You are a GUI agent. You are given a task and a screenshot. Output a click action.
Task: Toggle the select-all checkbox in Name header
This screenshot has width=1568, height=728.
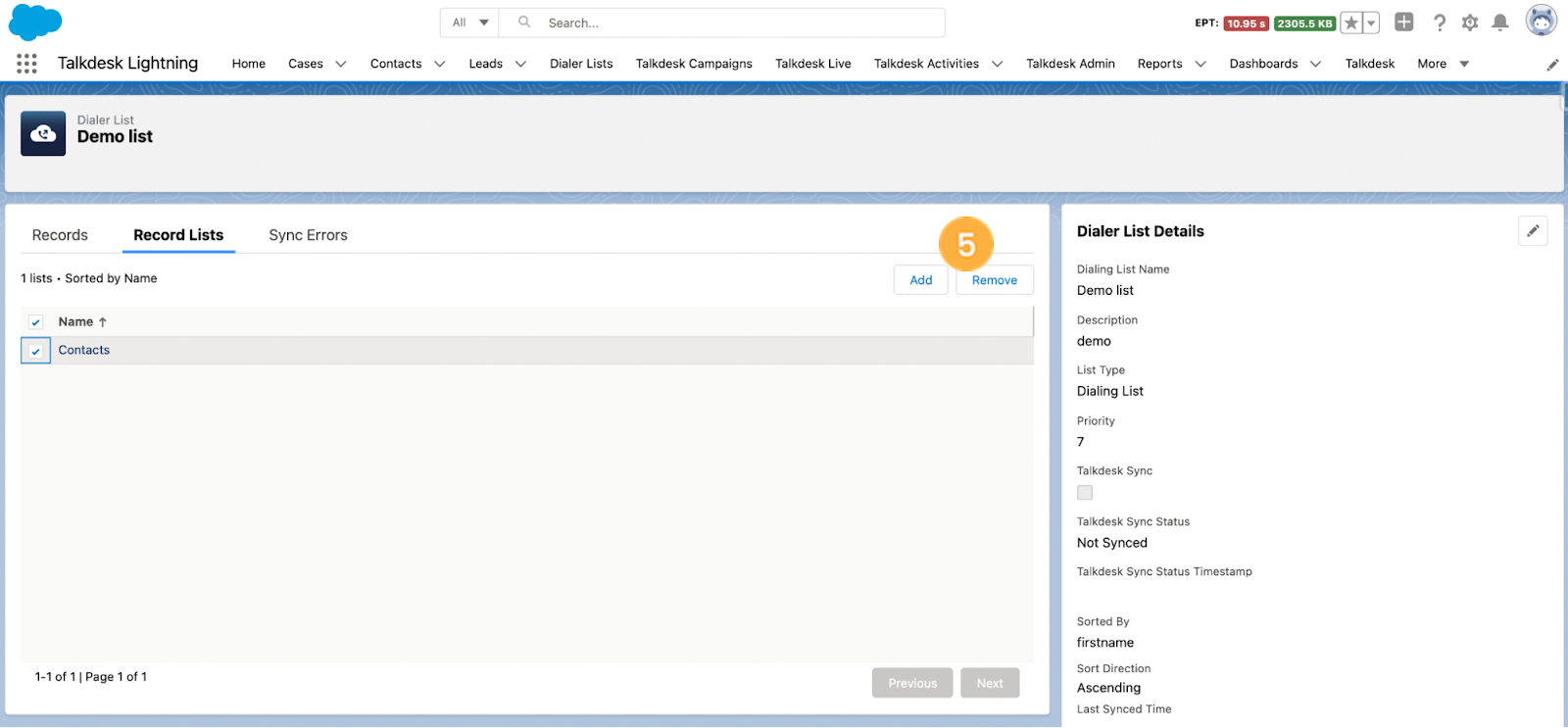pyautogui.click(x=35, y=322)
